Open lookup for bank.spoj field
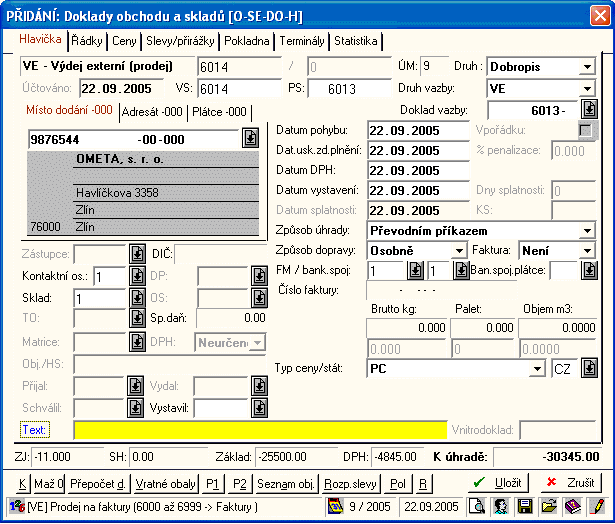Image resolution: width=615 pixels, height=524 pixels. tap(461, 270)
